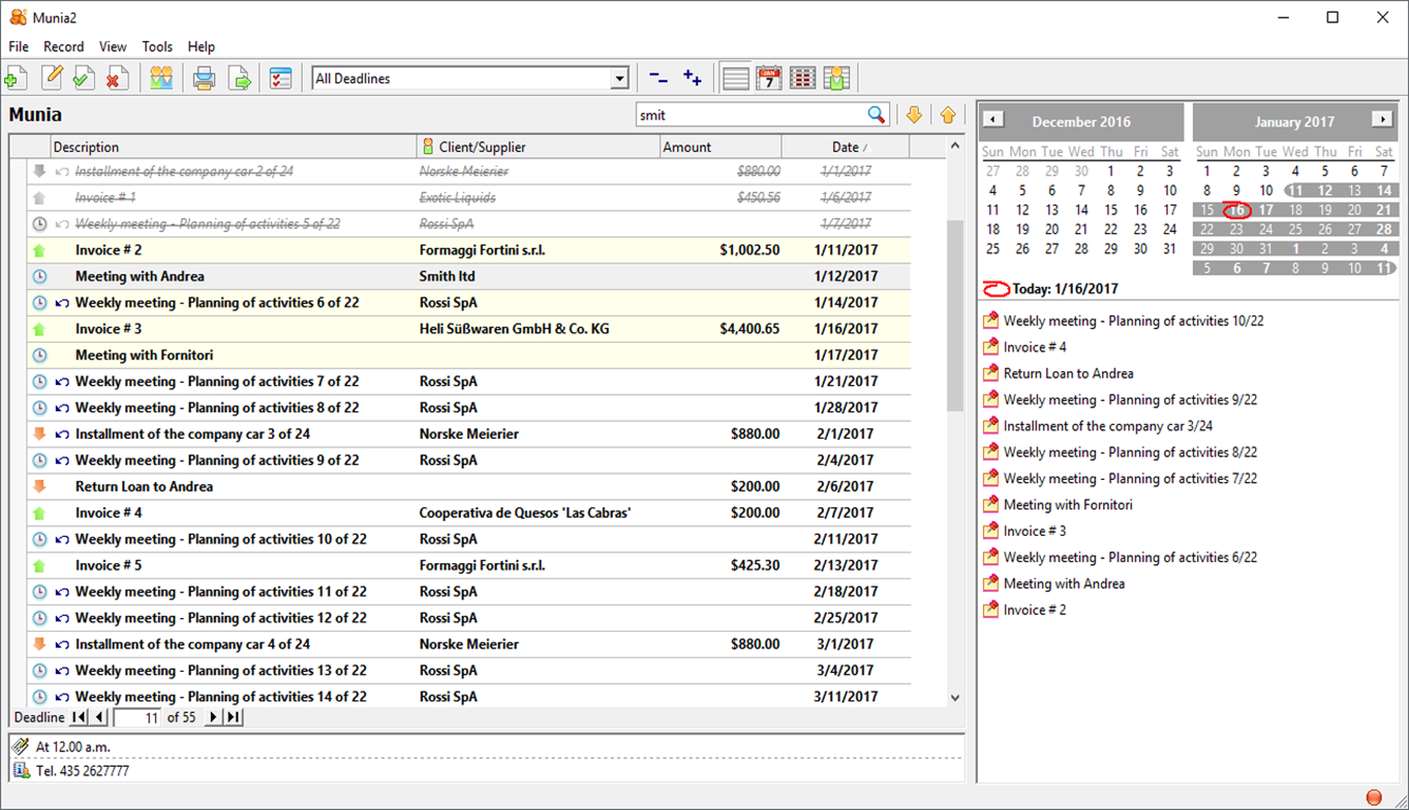Open the View menu
This screenshot has width=1409, height=810.
pos(113,47)
